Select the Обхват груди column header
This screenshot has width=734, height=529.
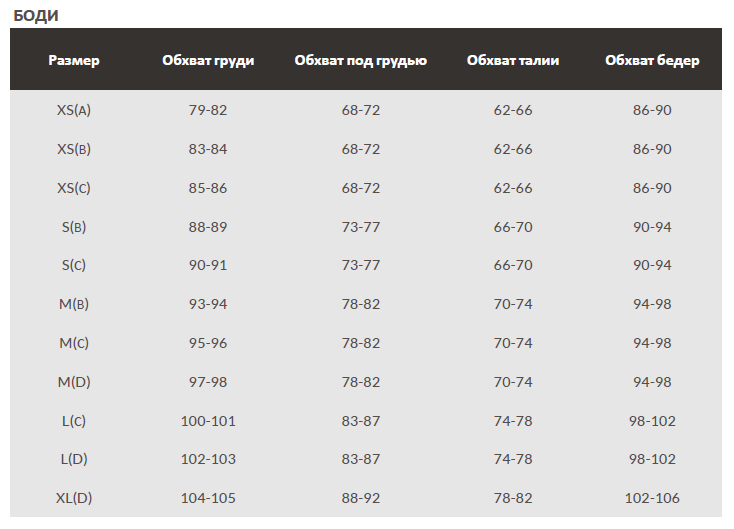coord(208,60)
